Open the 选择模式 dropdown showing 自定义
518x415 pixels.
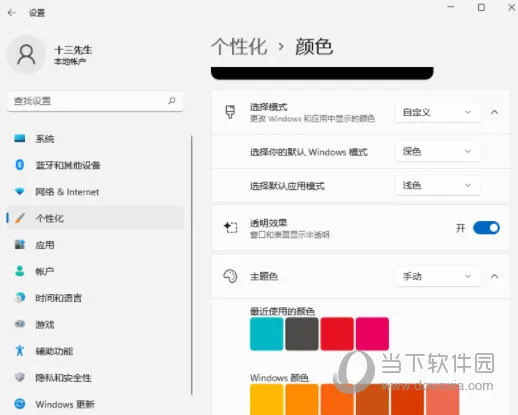[x=438, y=112]
